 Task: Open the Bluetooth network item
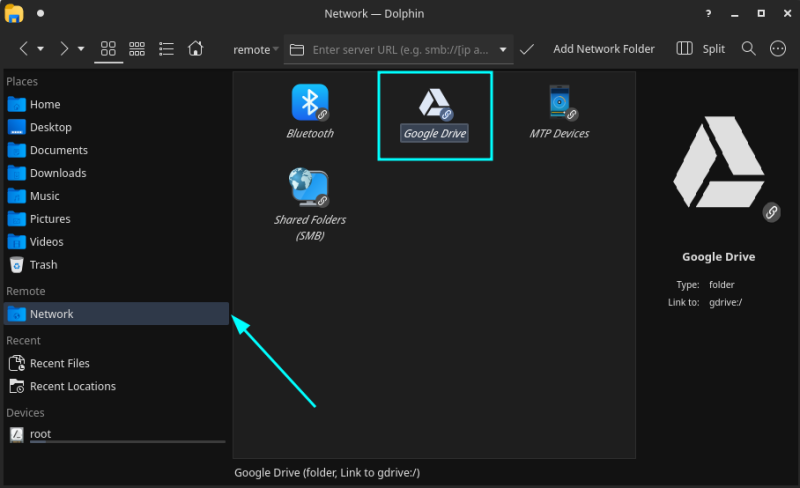pos(310,112)
